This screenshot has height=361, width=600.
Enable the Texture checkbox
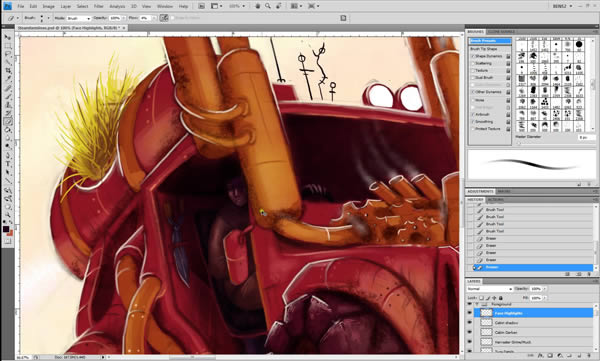click(473, 71)
